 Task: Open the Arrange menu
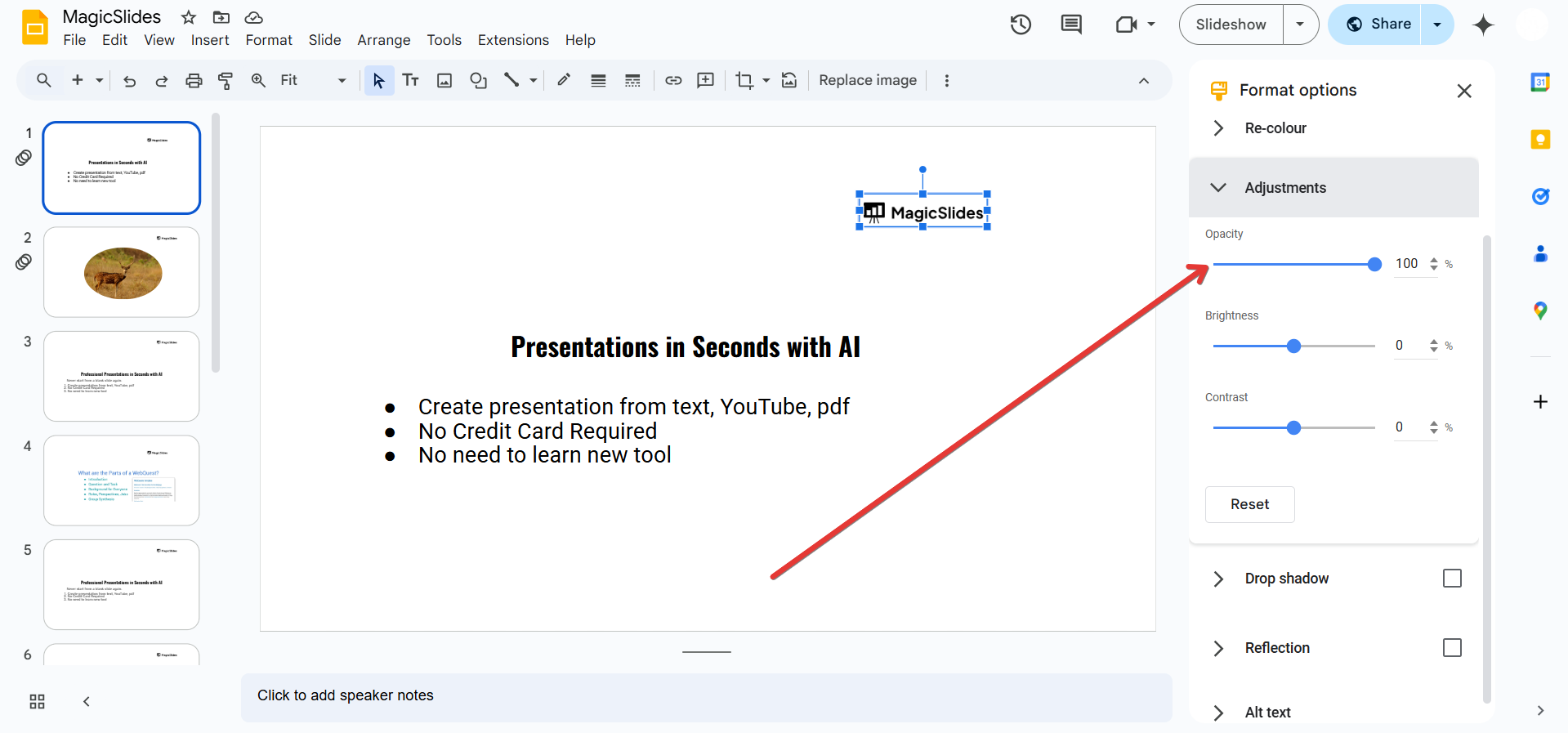(383, 40)
